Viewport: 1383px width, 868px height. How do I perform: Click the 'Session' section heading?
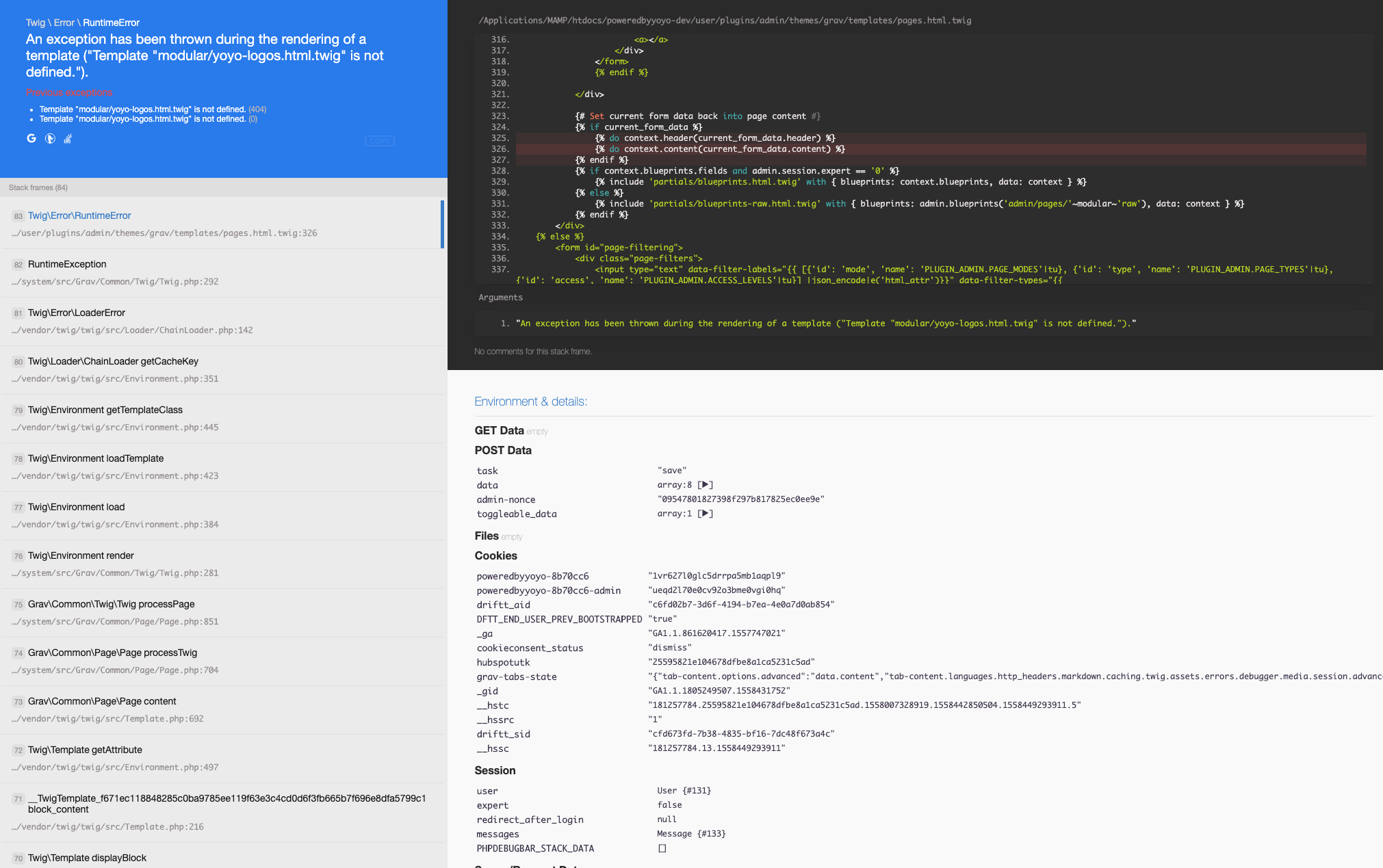495,770
